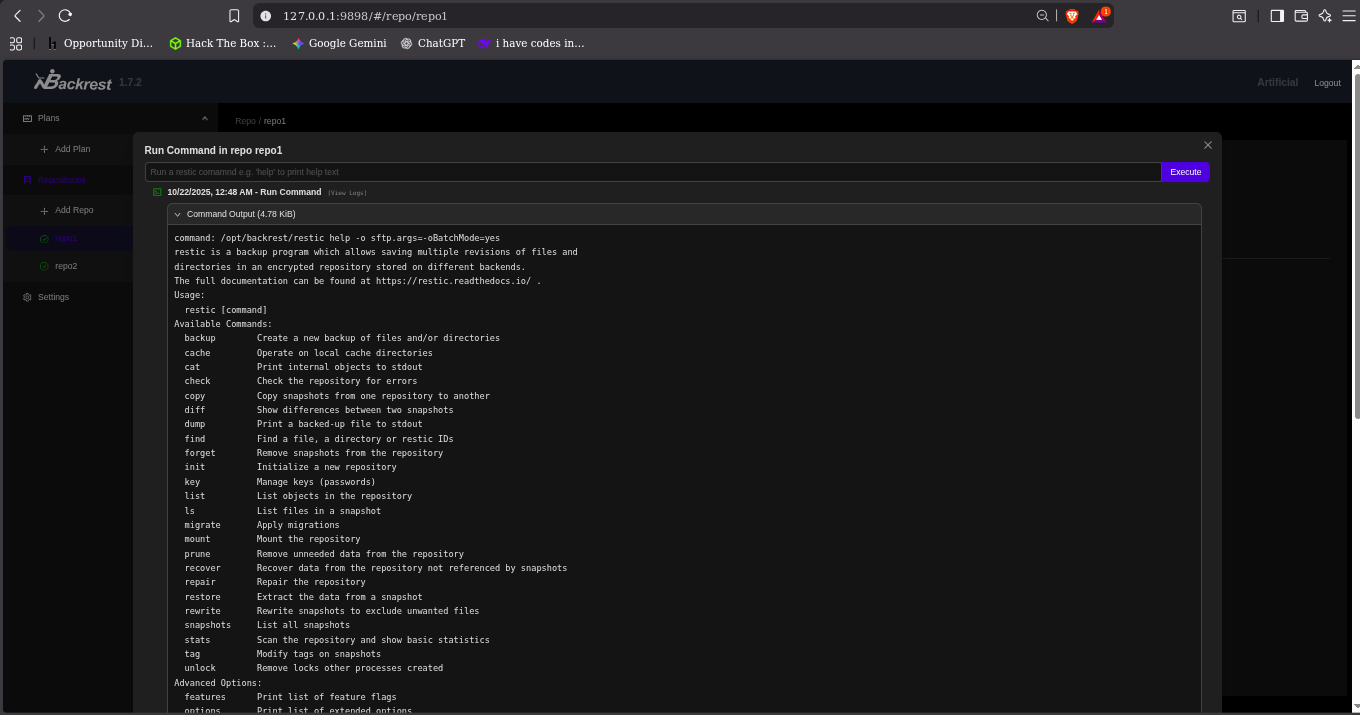Toggle the browser sidebar panel
1360x715 pixels.
pyautogui.click(x=1277, y=16)
